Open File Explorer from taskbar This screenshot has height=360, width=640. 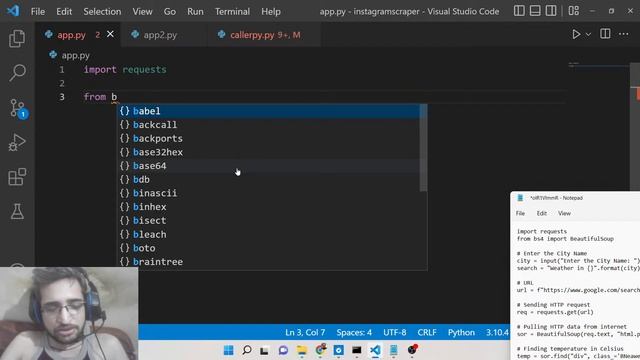[x=302, y=350]
